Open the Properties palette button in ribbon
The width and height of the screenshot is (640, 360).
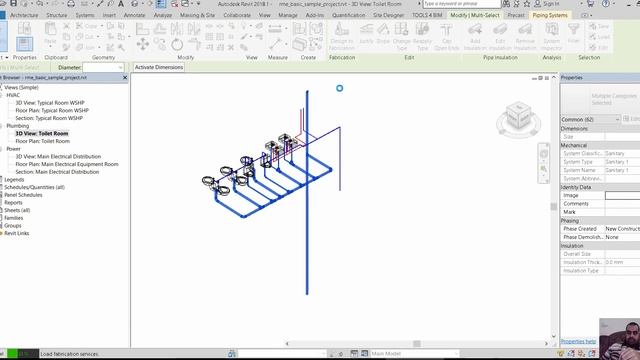[x=24, y=44]
